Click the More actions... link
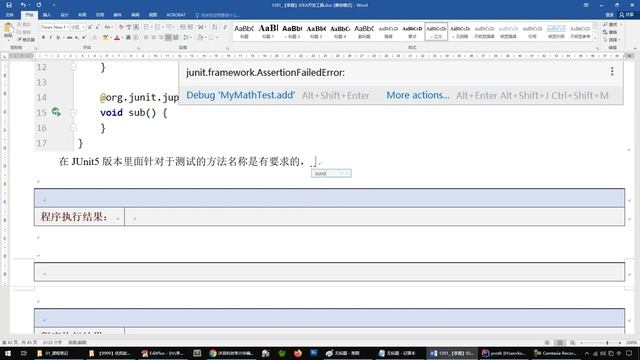This screenshot has height=360, width=640. (x=418, y=95)
